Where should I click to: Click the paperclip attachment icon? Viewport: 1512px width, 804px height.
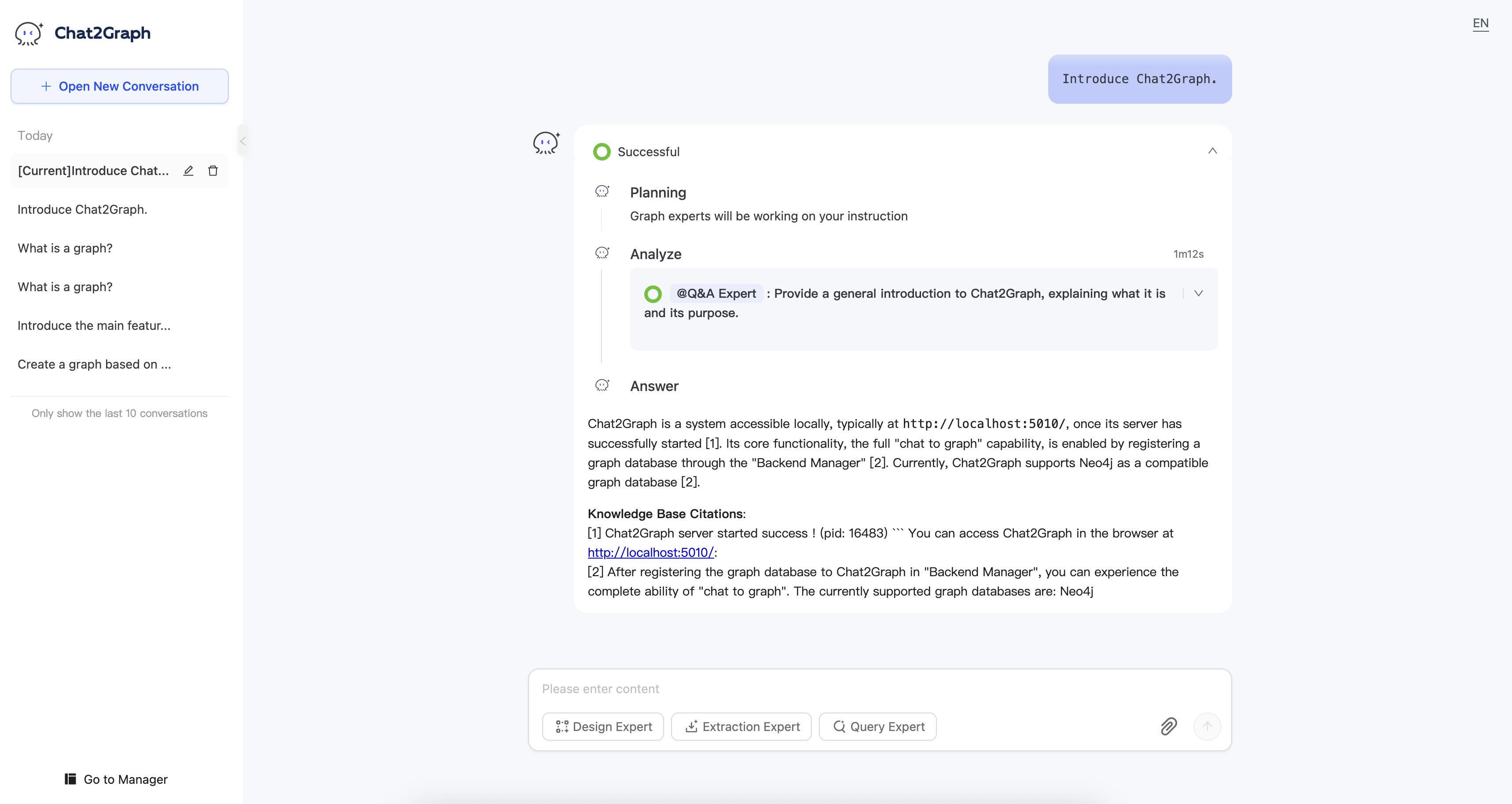(1168, 726)
